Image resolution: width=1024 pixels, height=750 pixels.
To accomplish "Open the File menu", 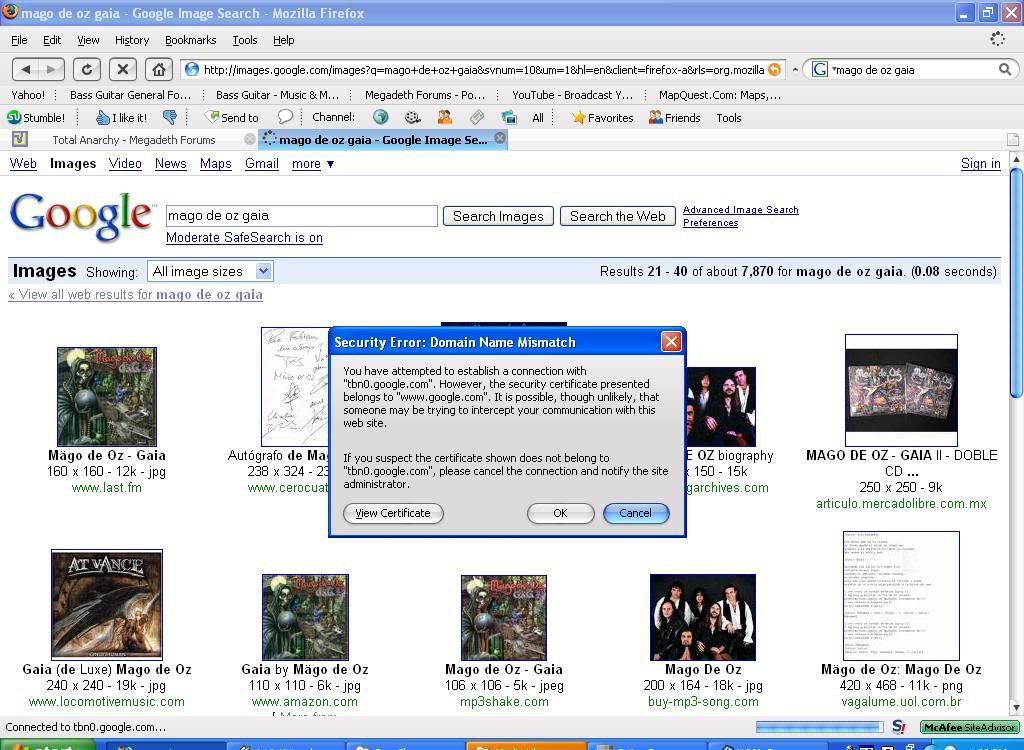I will tap(19, 40).
